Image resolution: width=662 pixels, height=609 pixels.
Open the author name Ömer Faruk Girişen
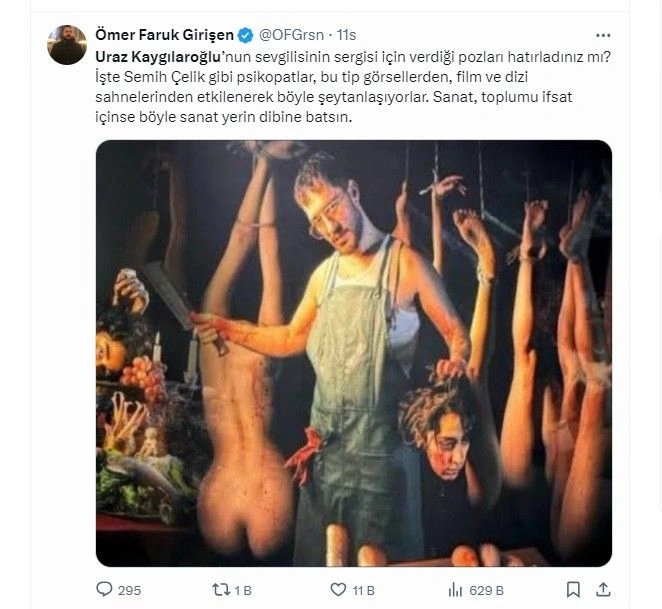click(165, 35)
